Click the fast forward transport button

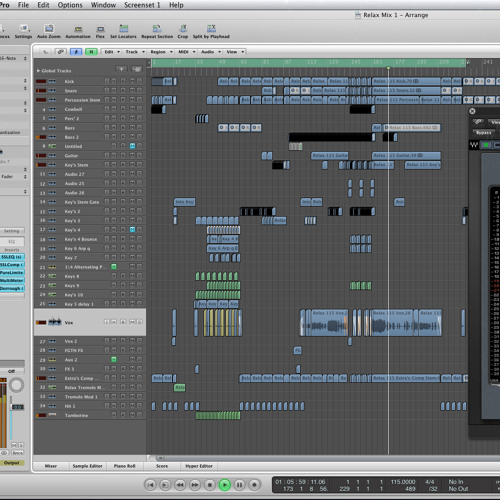click(x=195, y=485)
